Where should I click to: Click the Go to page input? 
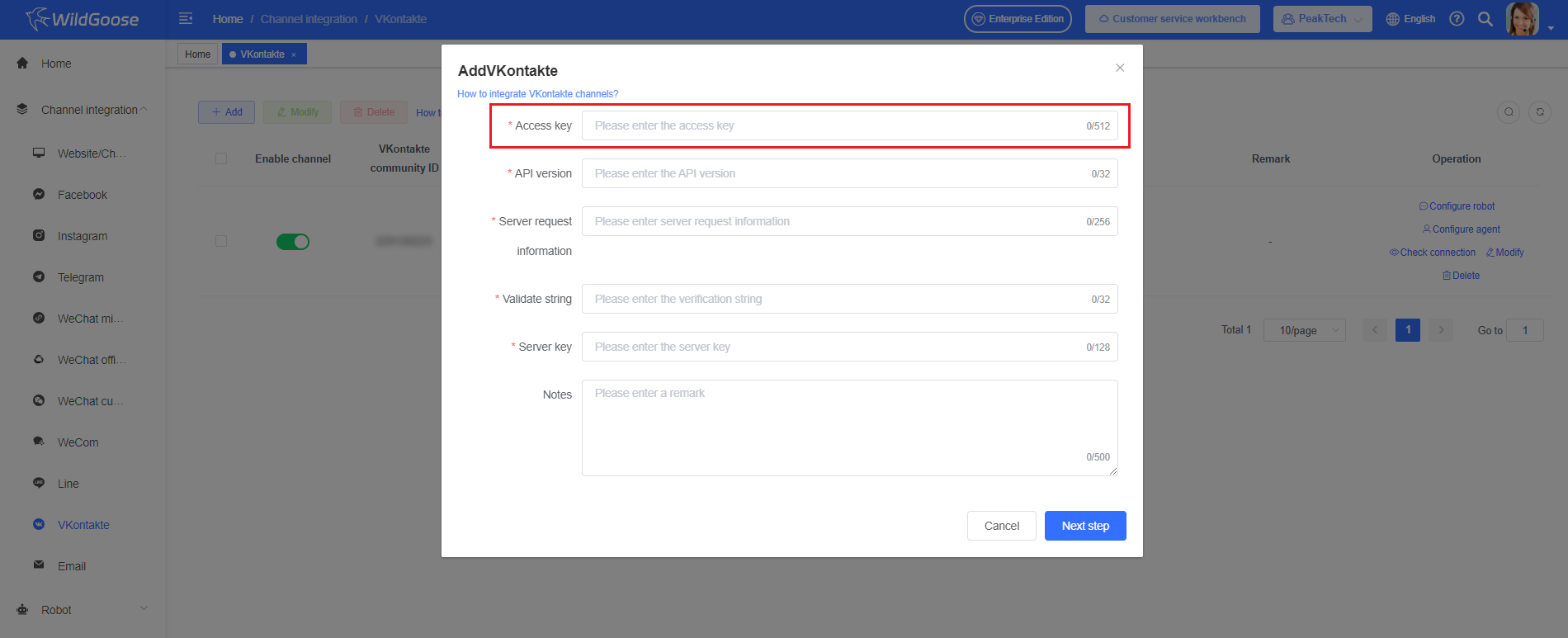(1525, 330)
